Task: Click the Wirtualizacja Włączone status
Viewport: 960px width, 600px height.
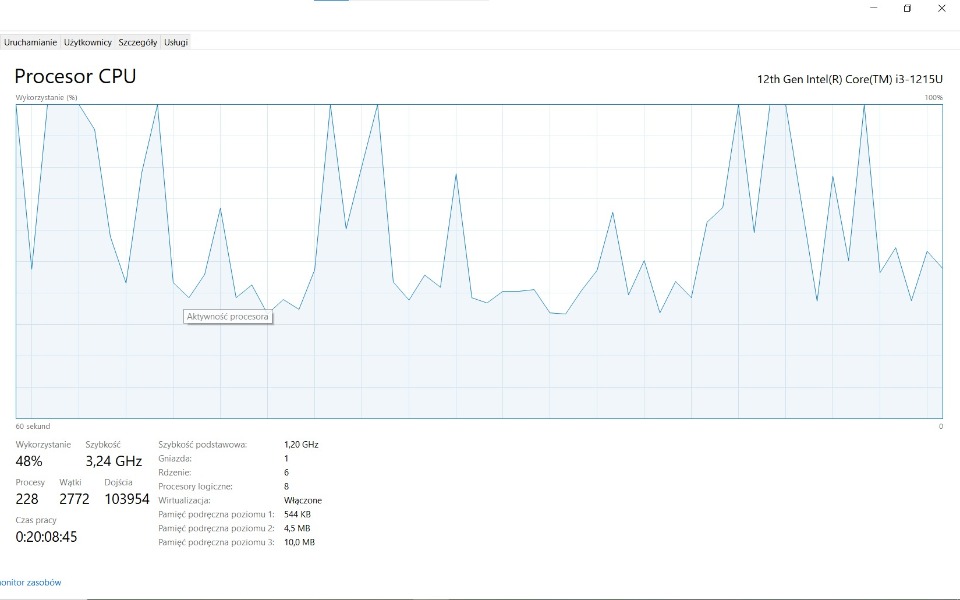Action: click(303, 500)
